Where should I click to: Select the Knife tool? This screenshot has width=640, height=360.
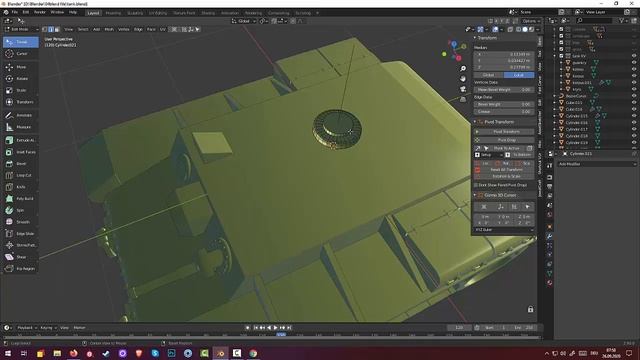coord(20,187)
